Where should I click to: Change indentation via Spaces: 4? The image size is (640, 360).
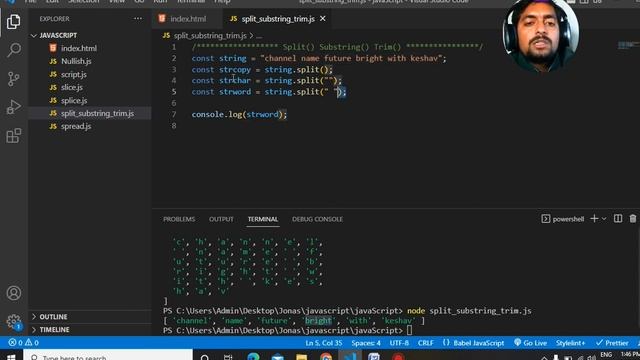pos(366,343)
